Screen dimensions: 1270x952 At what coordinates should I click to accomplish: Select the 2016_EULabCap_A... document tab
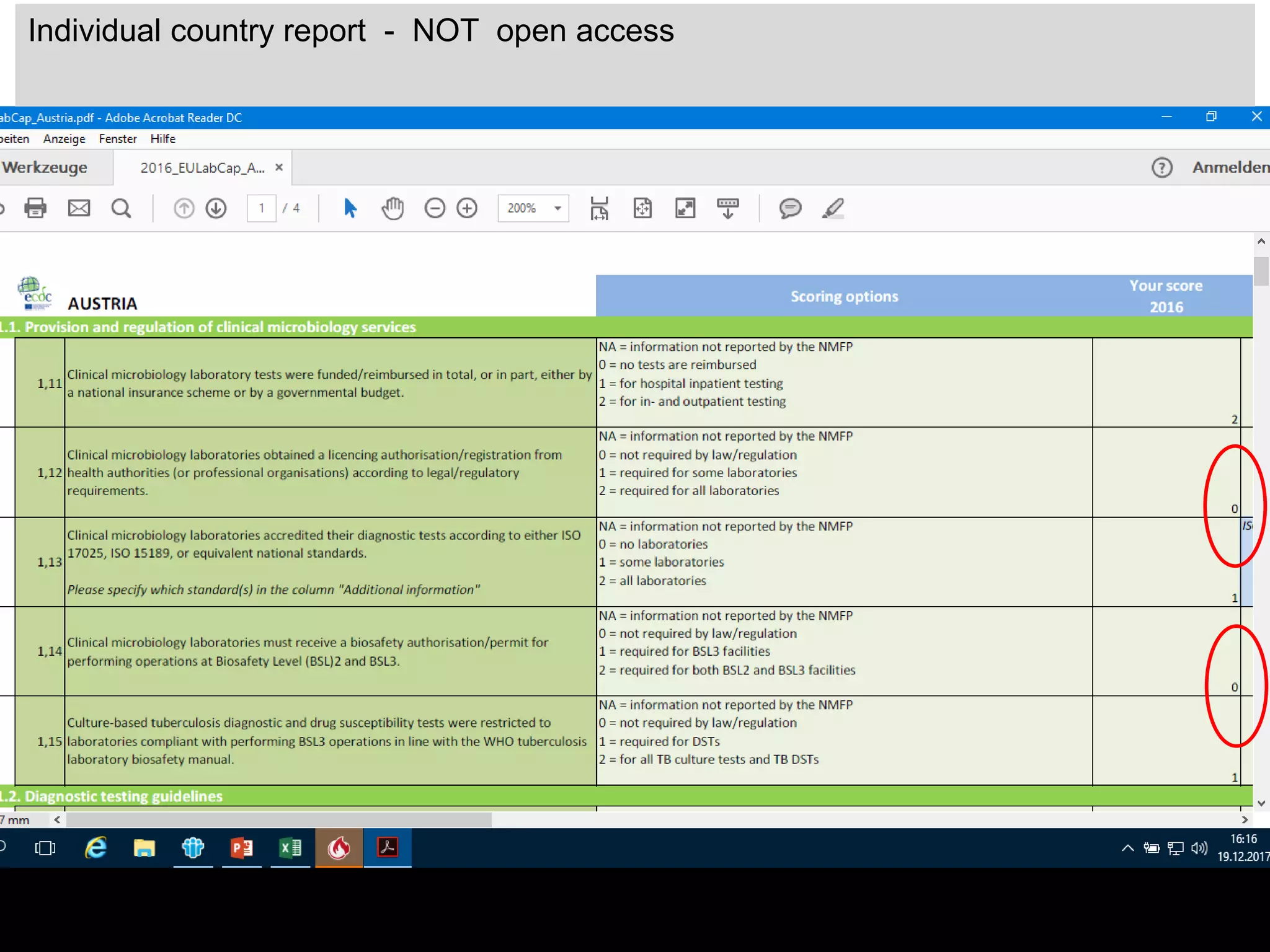pyautogui.click(x=202, y=168)
